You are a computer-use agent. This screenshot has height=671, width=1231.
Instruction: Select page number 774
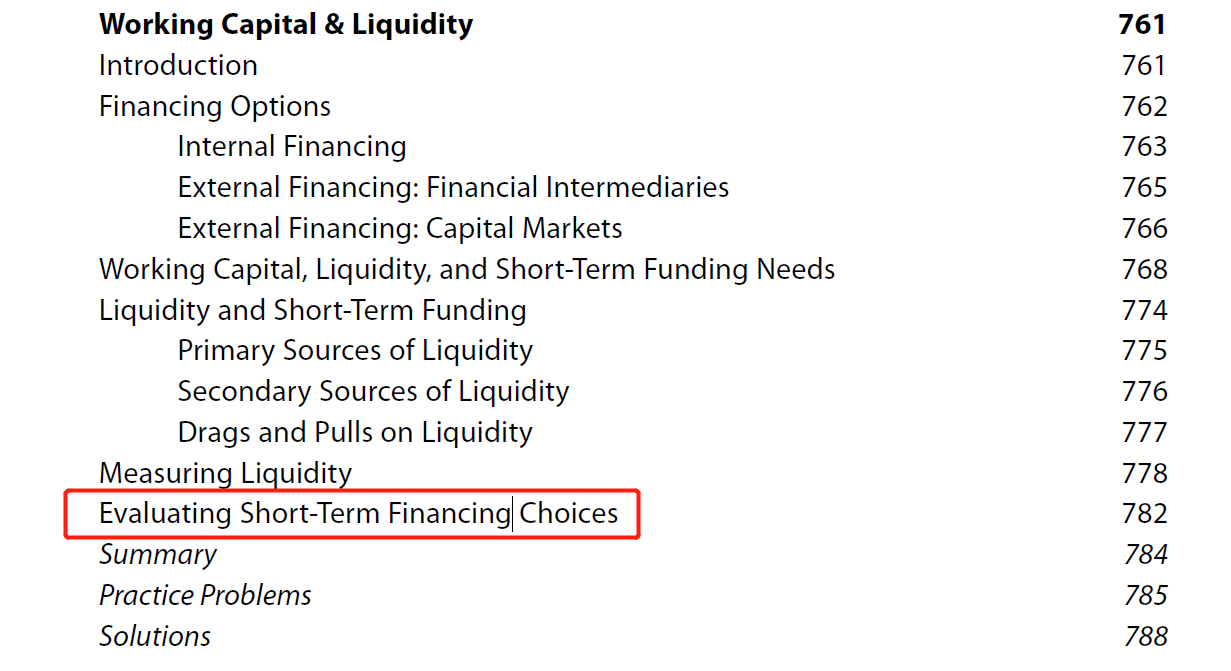[1144, 311]
